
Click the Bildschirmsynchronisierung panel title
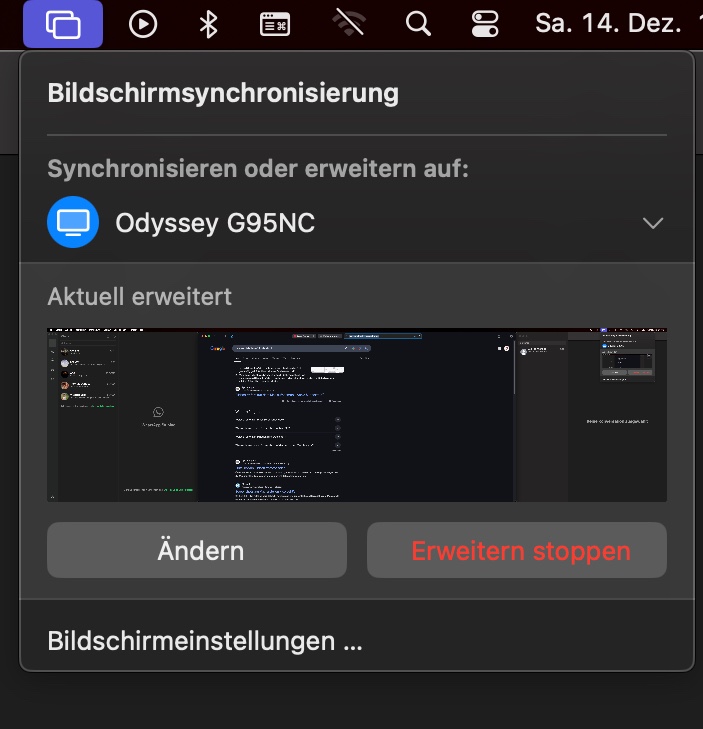pyautogui.click(x=223, y=93)
